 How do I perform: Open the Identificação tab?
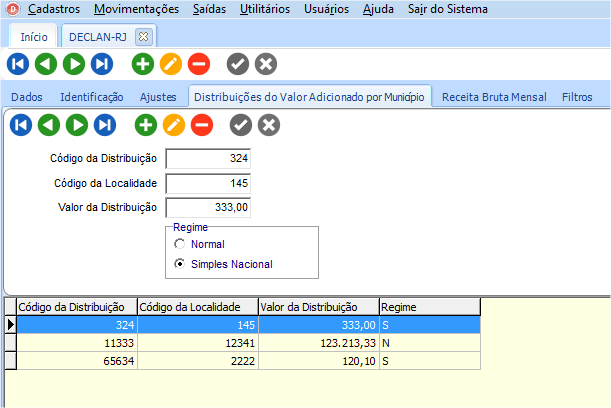coord(92,97)
